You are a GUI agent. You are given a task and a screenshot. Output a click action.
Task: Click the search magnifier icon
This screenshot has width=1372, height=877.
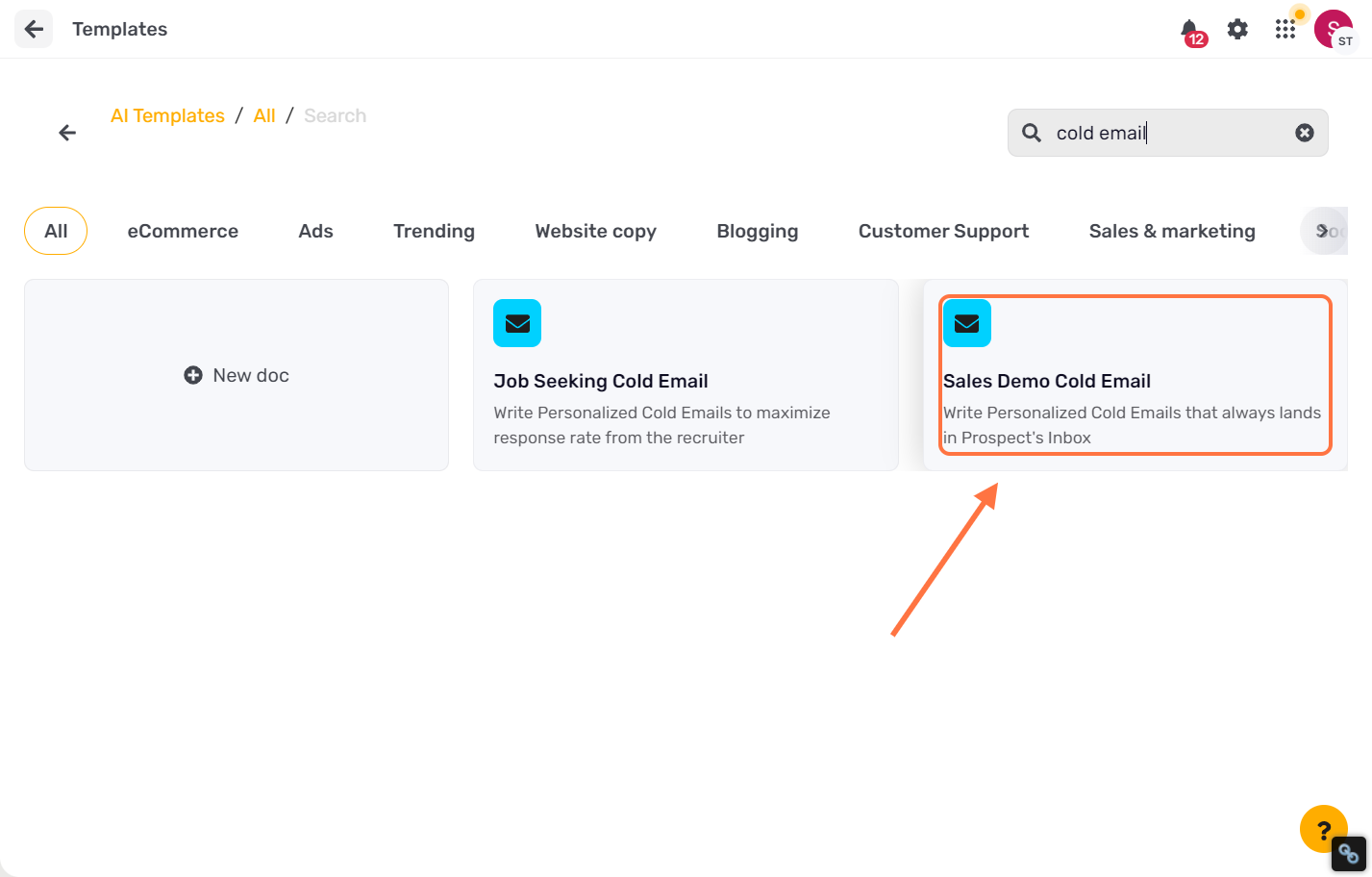pos(1031,133)
